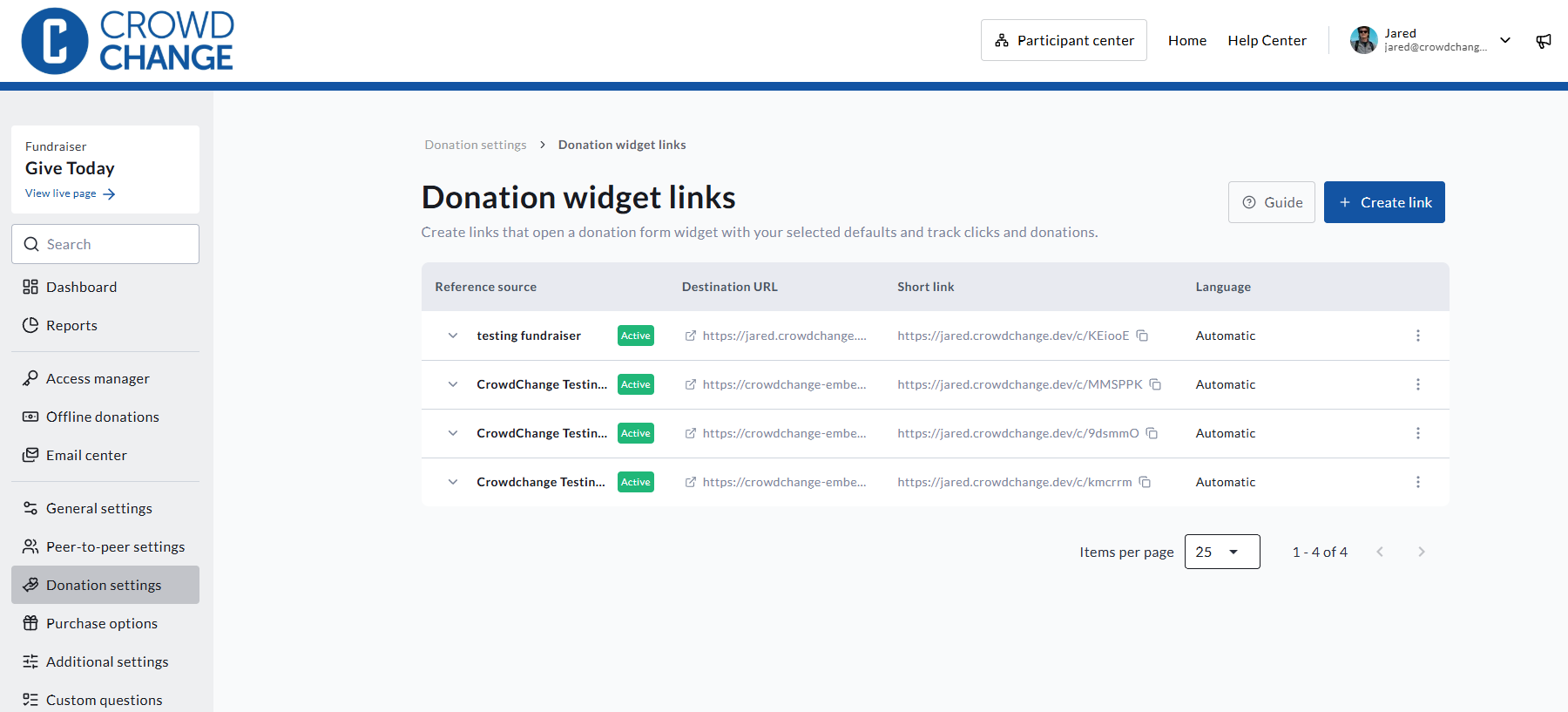Viewport: 1568px width, 712px height.
Task: Go to Home in the top navigation
Action: click(x=1187, y=40)
